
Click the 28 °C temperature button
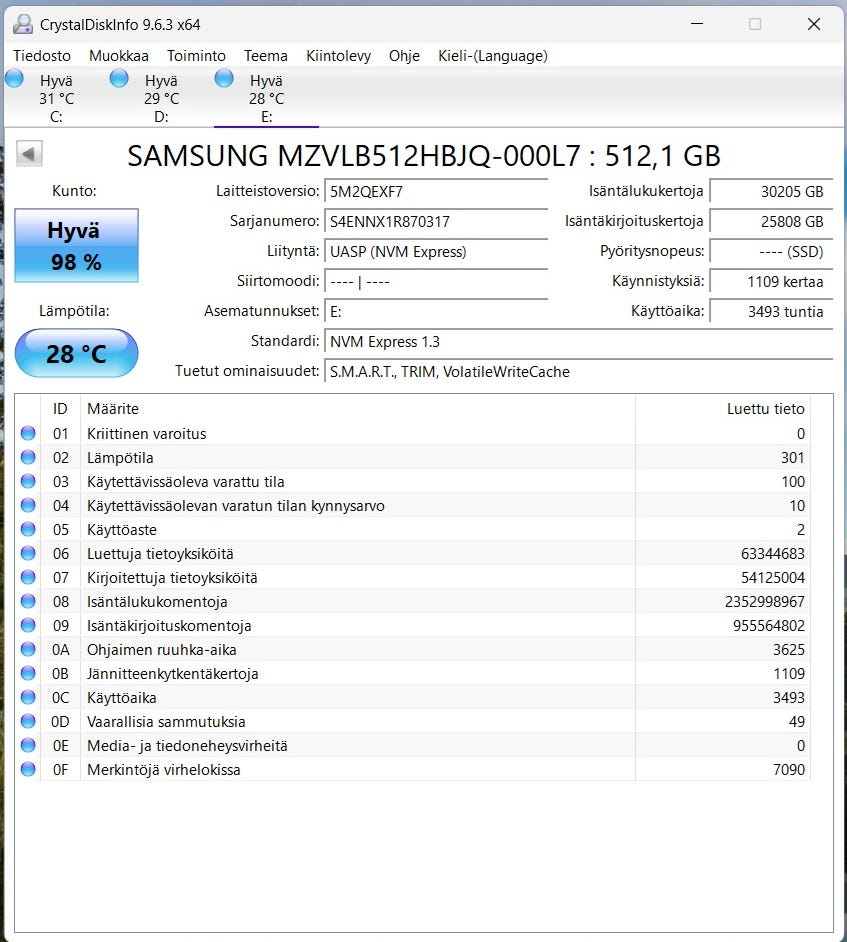point(76,354)
